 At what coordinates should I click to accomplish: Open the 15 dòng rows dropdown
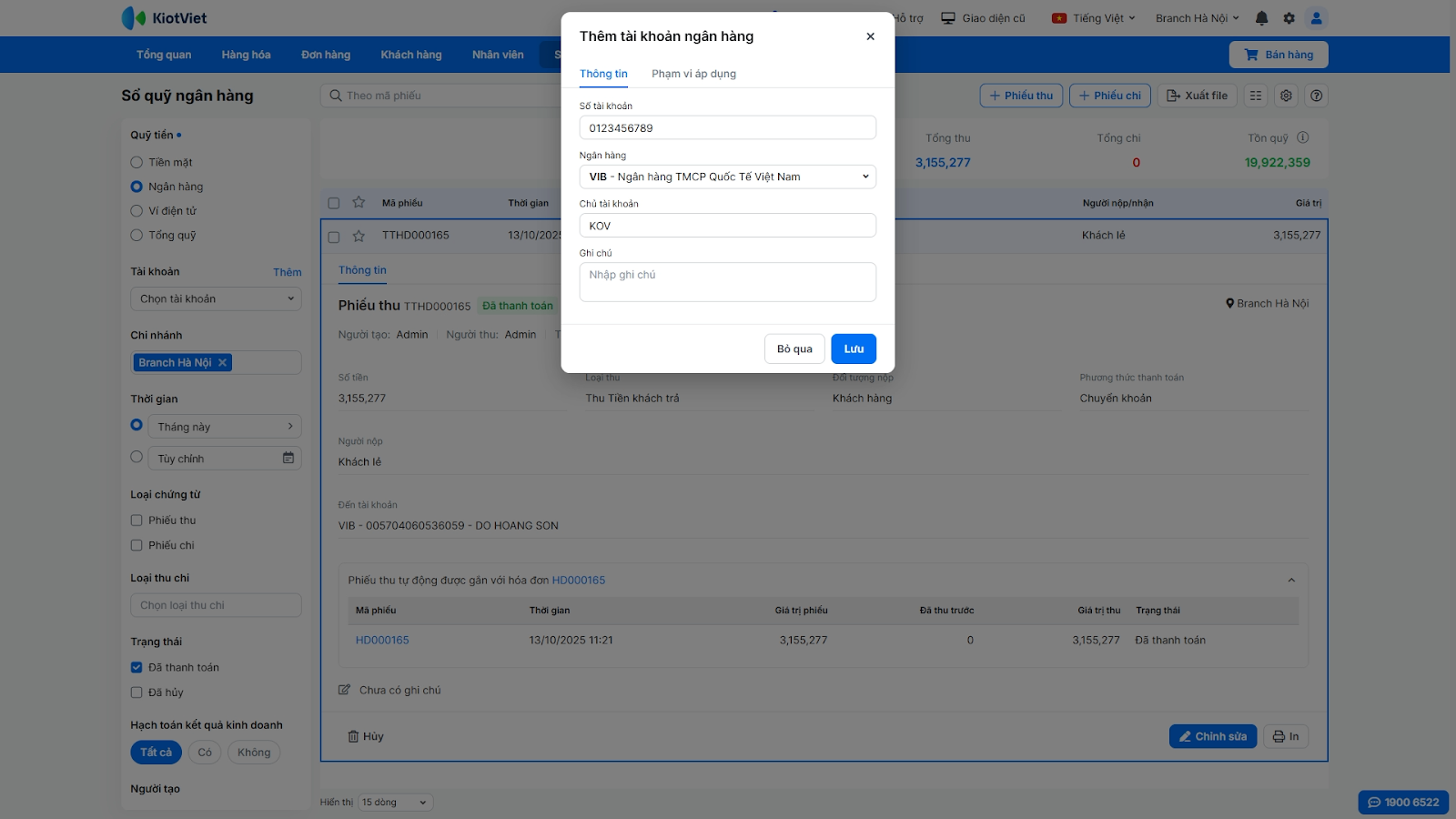[396, 803]
